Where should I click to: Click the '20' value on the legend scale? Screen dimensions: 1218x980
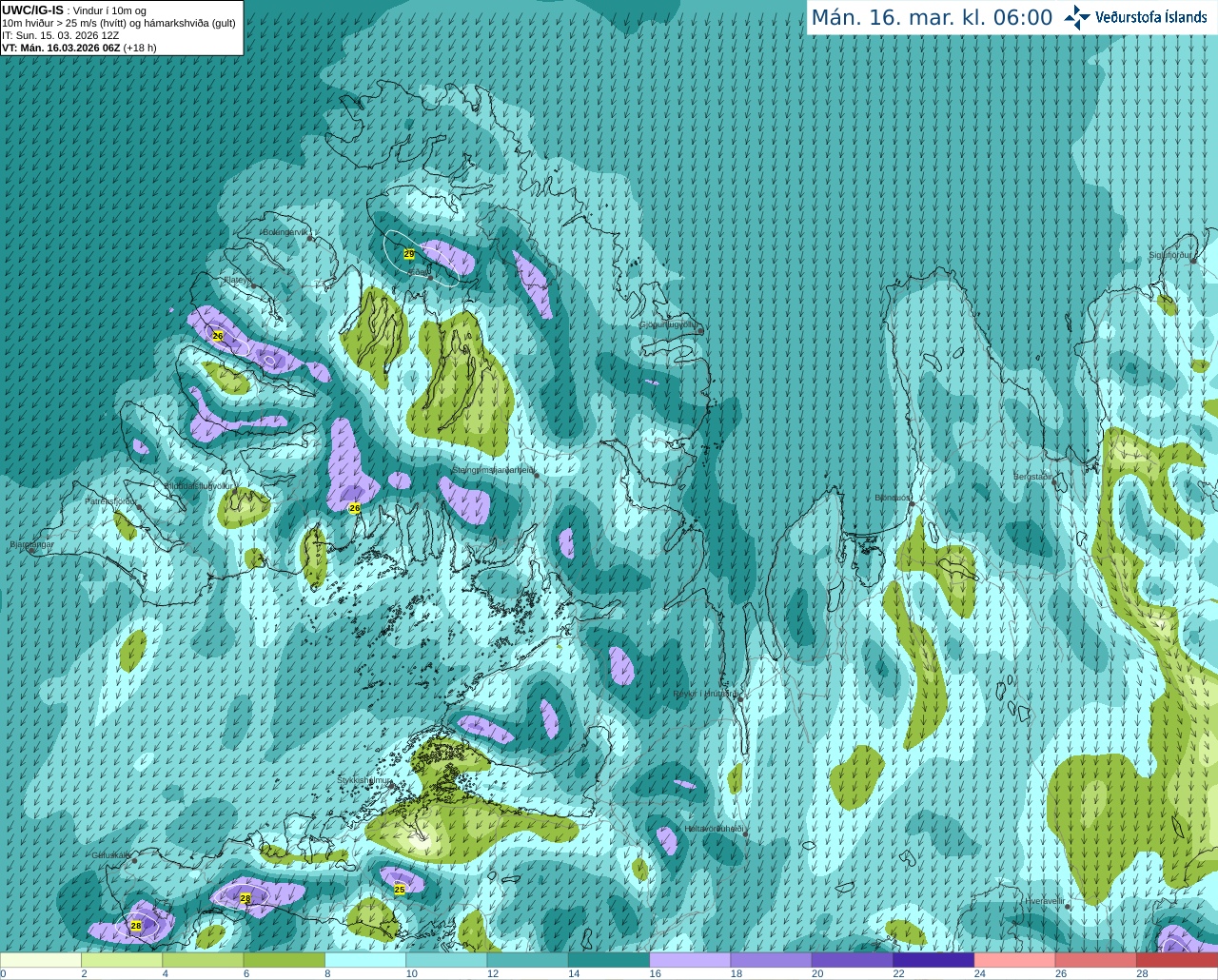click(817, 973)
